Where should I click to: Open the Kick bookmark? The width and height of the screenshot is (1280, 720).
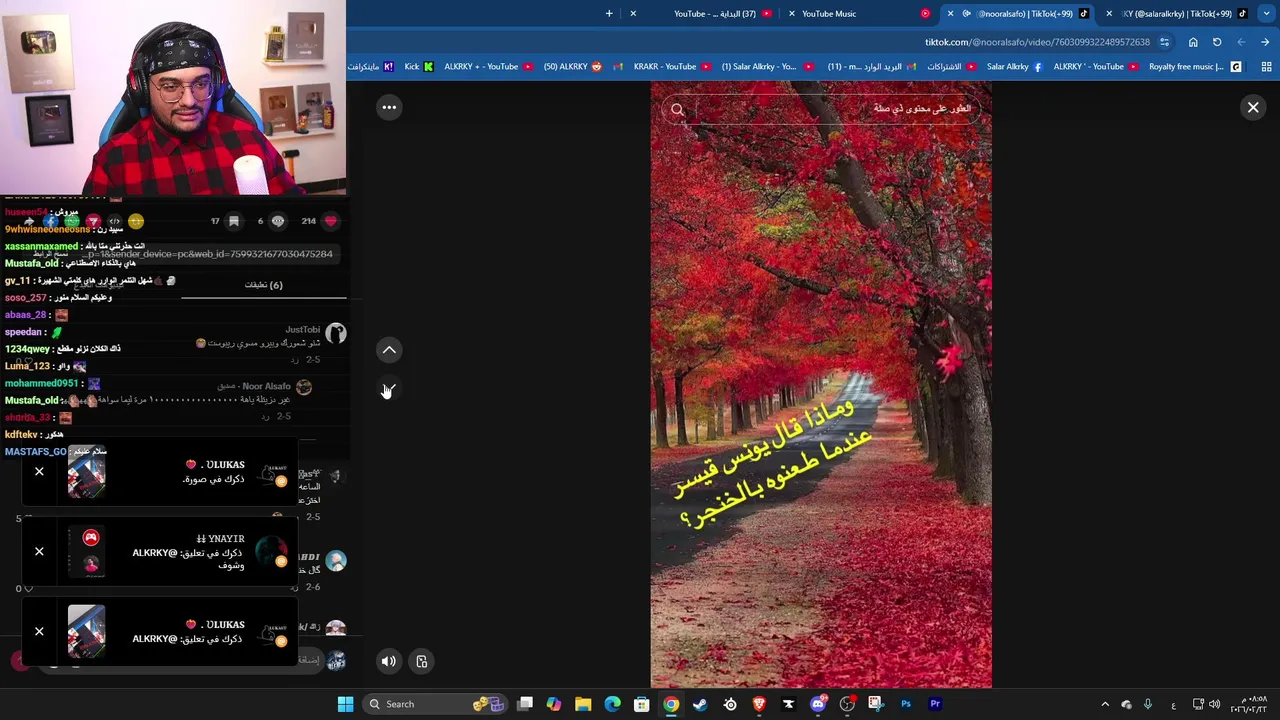[419, 67]
